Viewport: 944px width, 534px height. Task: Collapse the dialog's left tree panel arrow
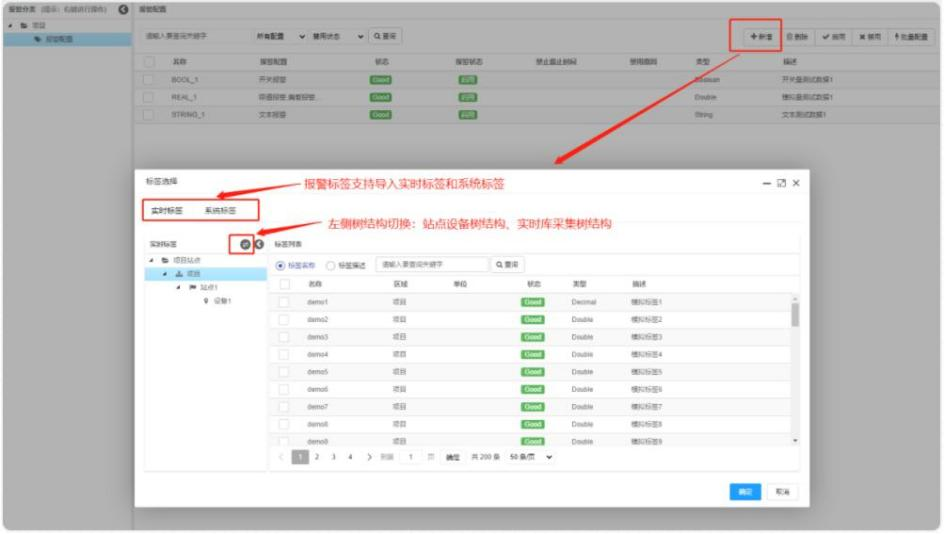point(258,244)
